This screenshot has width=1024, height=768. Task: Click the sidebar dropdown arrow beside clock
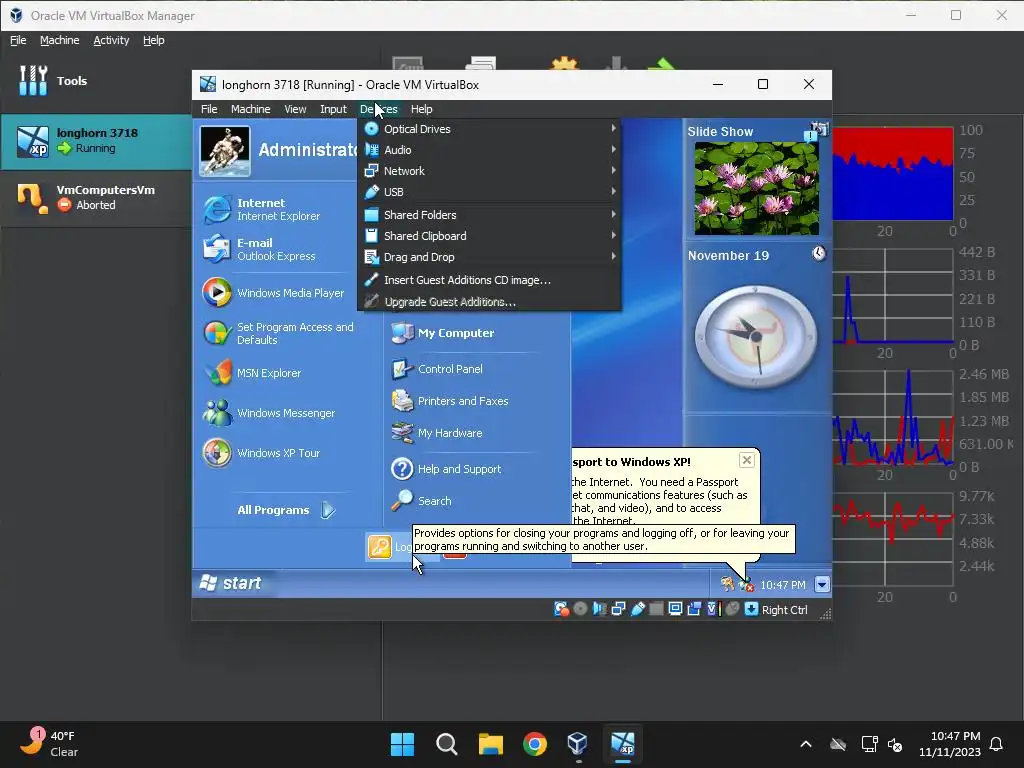[x=822, y=584]
